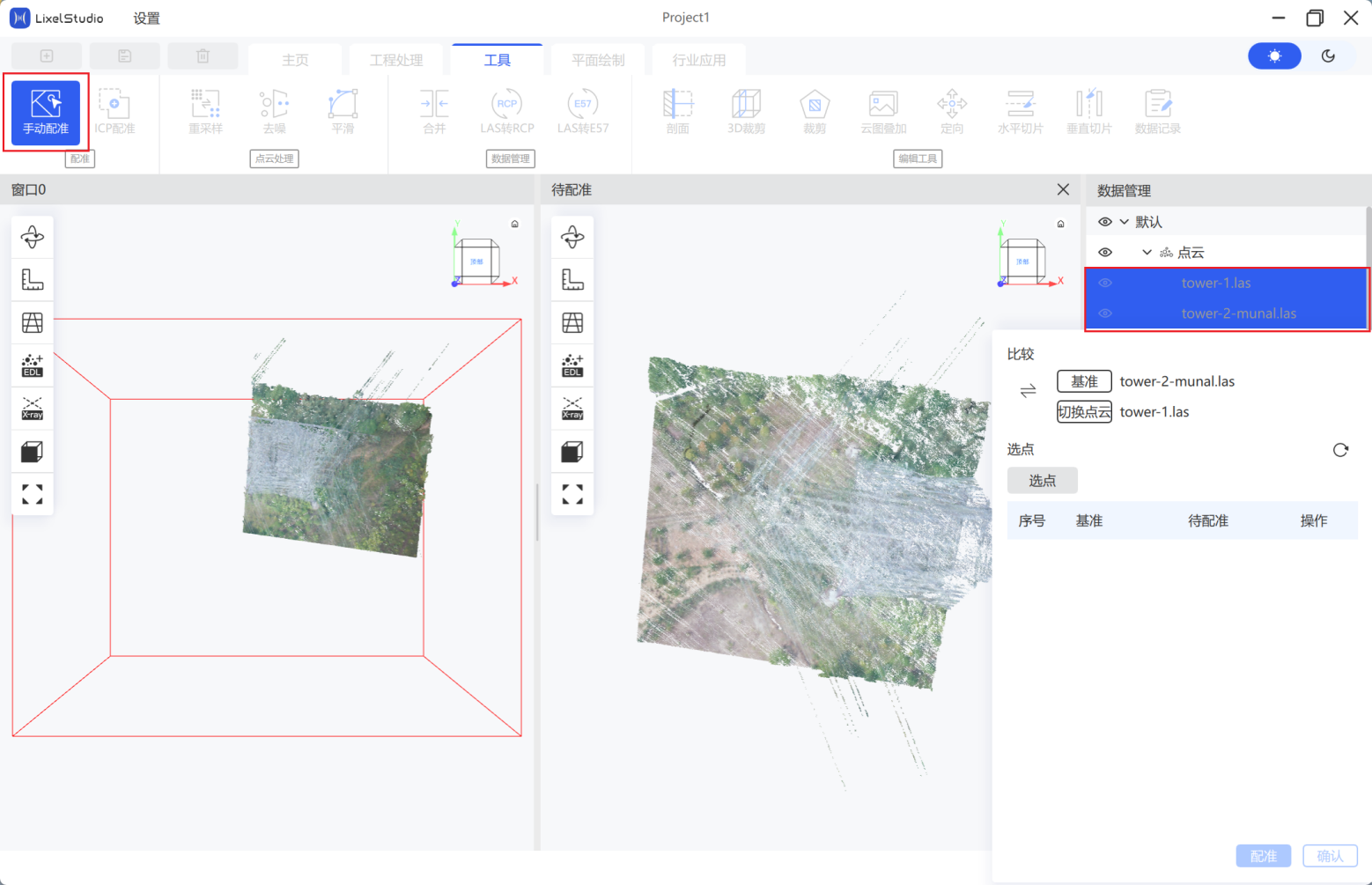Click the grid view icon in 窗口0
Image resolution: width=1372 pixels, height=885 pixels.
coord(33,322)
